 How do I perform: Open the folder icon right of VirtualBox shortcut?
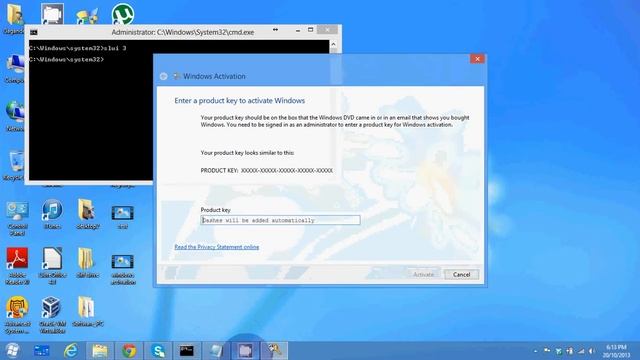pos(87,311)
